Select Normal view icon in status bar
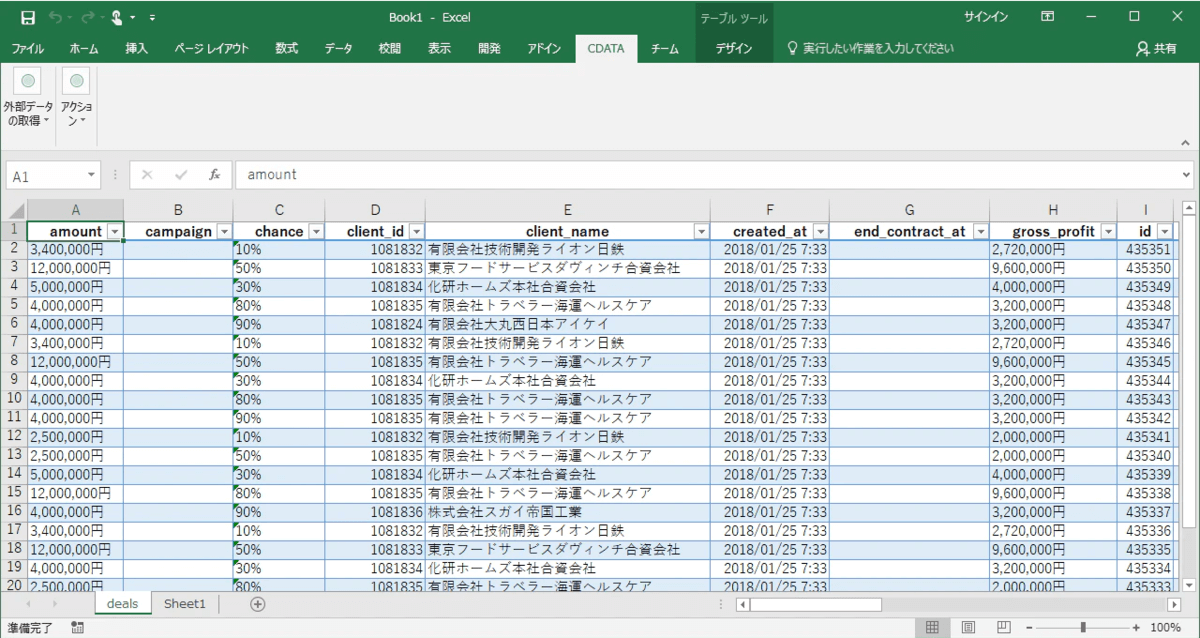 click(x=932, y=627)
